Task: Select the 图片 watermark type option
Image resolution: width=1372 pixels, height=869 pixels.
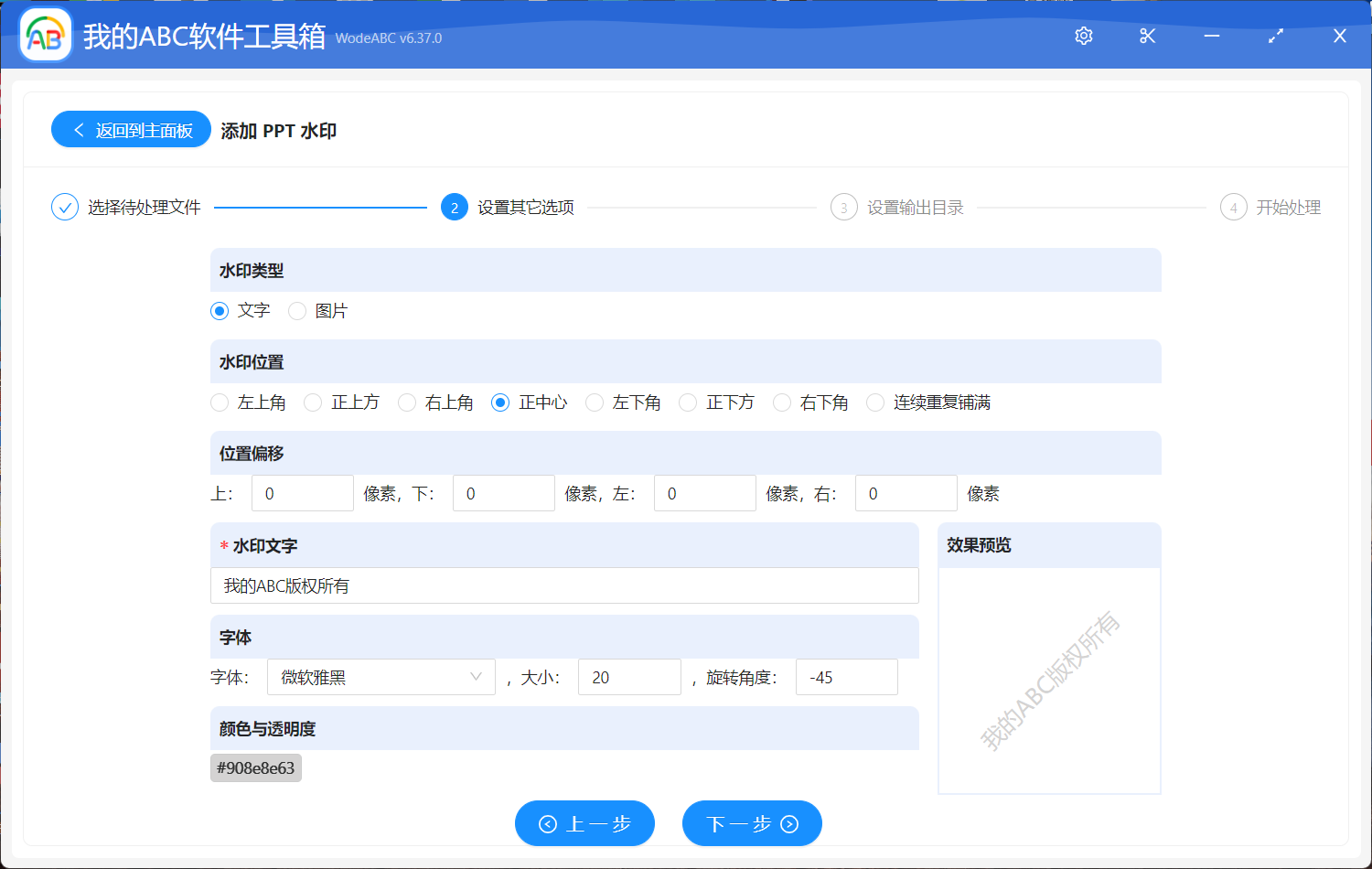Action: click(x=296, y=311)
